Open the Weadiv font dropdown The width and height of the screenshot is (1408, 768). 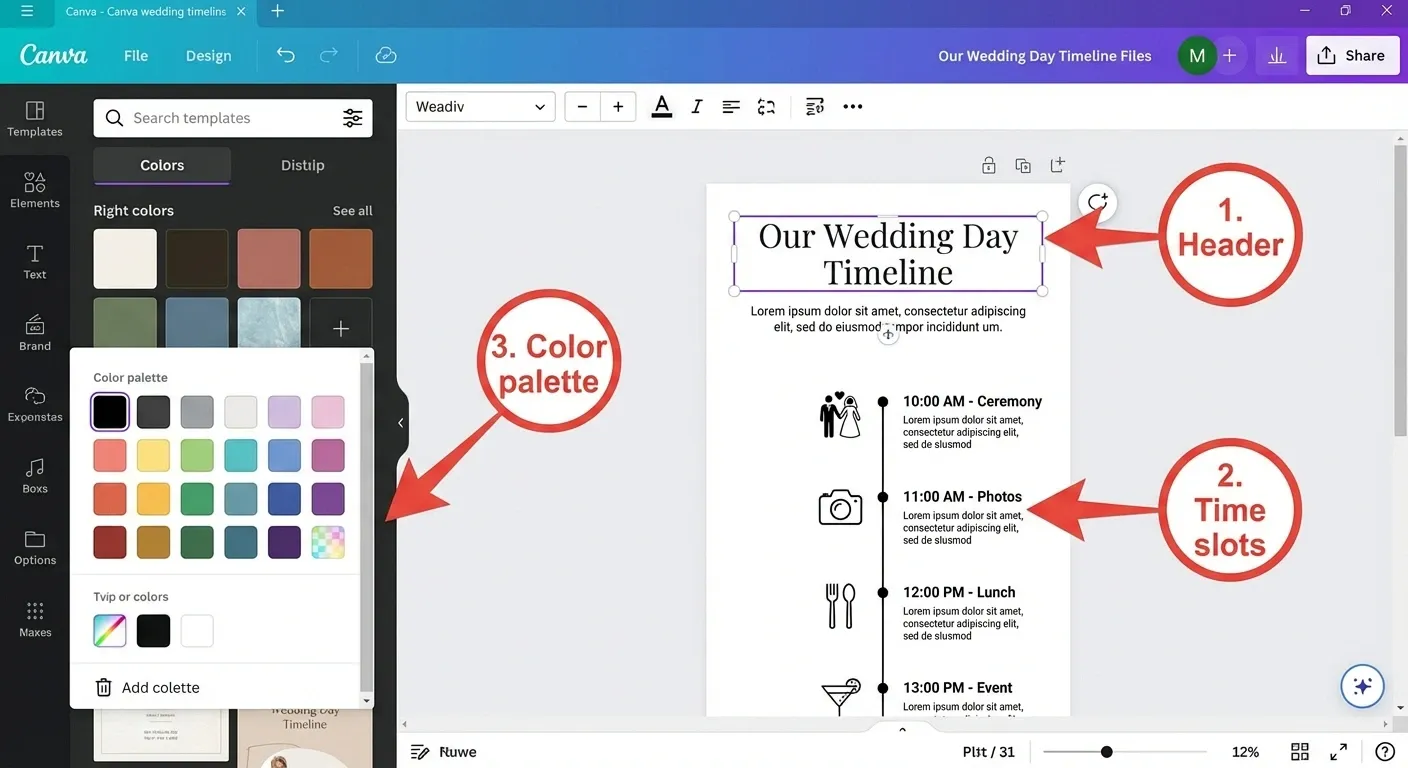pyautogui.click(x=480, y=106)
